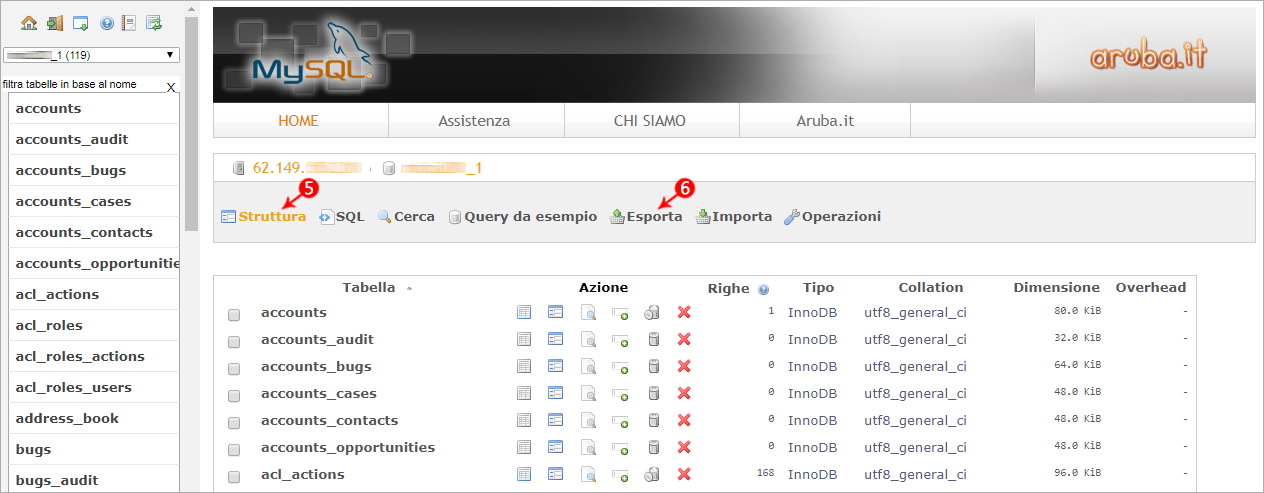Select the accounts_cases row checkbox

point(234,395)
